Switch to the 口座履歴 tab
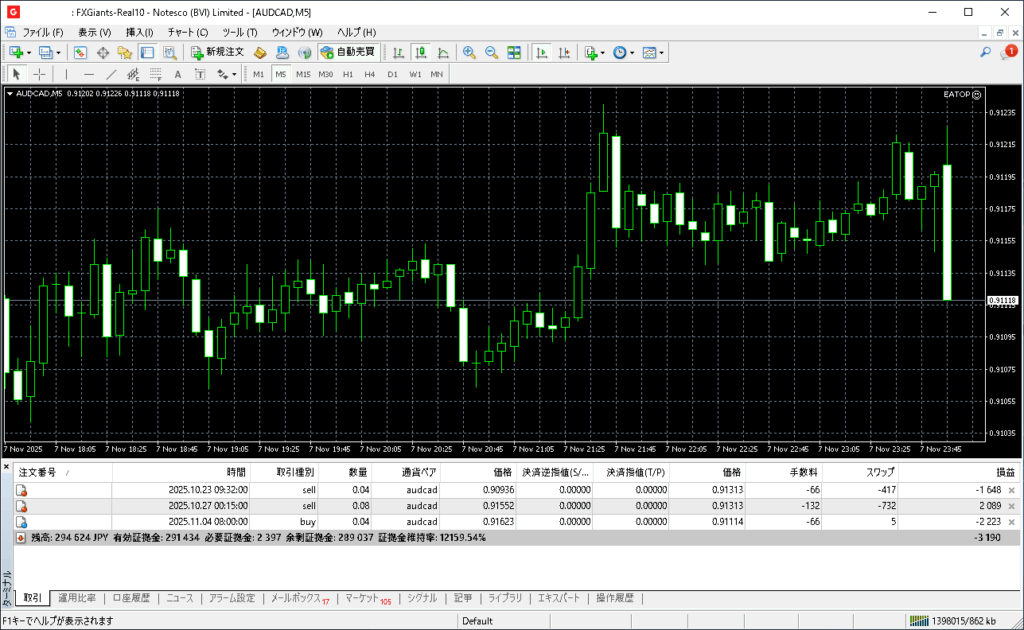Viewport: 1024px width, 630px height. click(131, 598)
